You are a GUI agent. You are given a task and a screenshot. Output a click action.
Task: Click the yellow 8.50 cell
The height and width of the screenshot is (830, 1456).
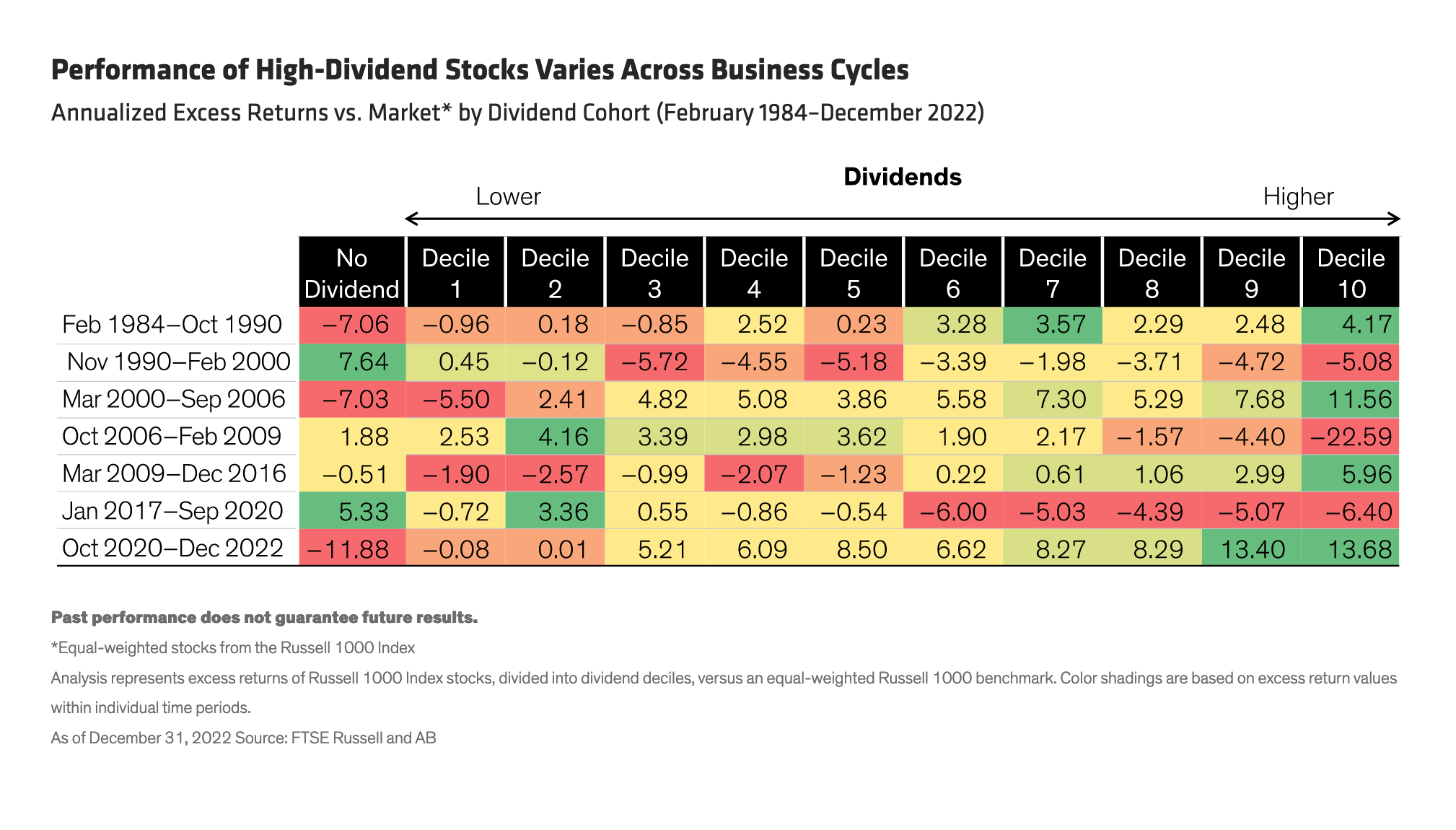pos(854,549)
